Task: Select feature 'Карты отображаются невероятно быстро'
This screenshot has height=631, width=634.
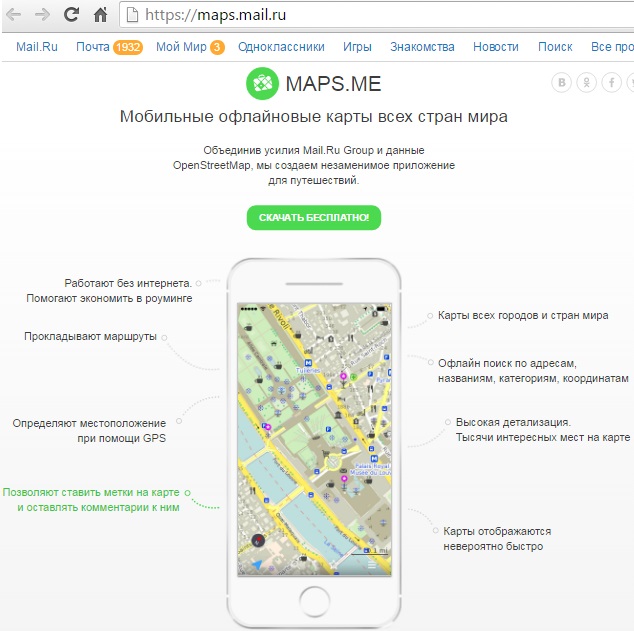Action: [497, 538]
